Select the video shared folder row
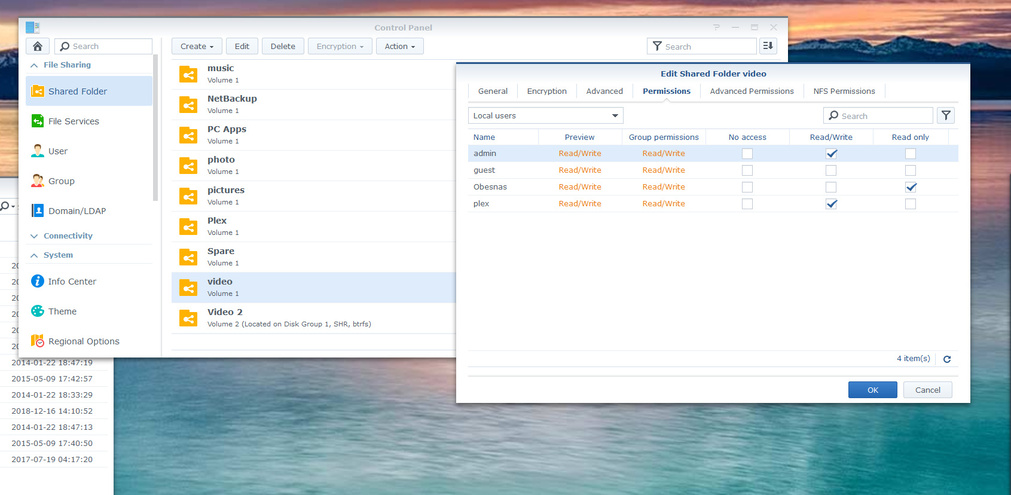1011x495 pixels. 313,287
